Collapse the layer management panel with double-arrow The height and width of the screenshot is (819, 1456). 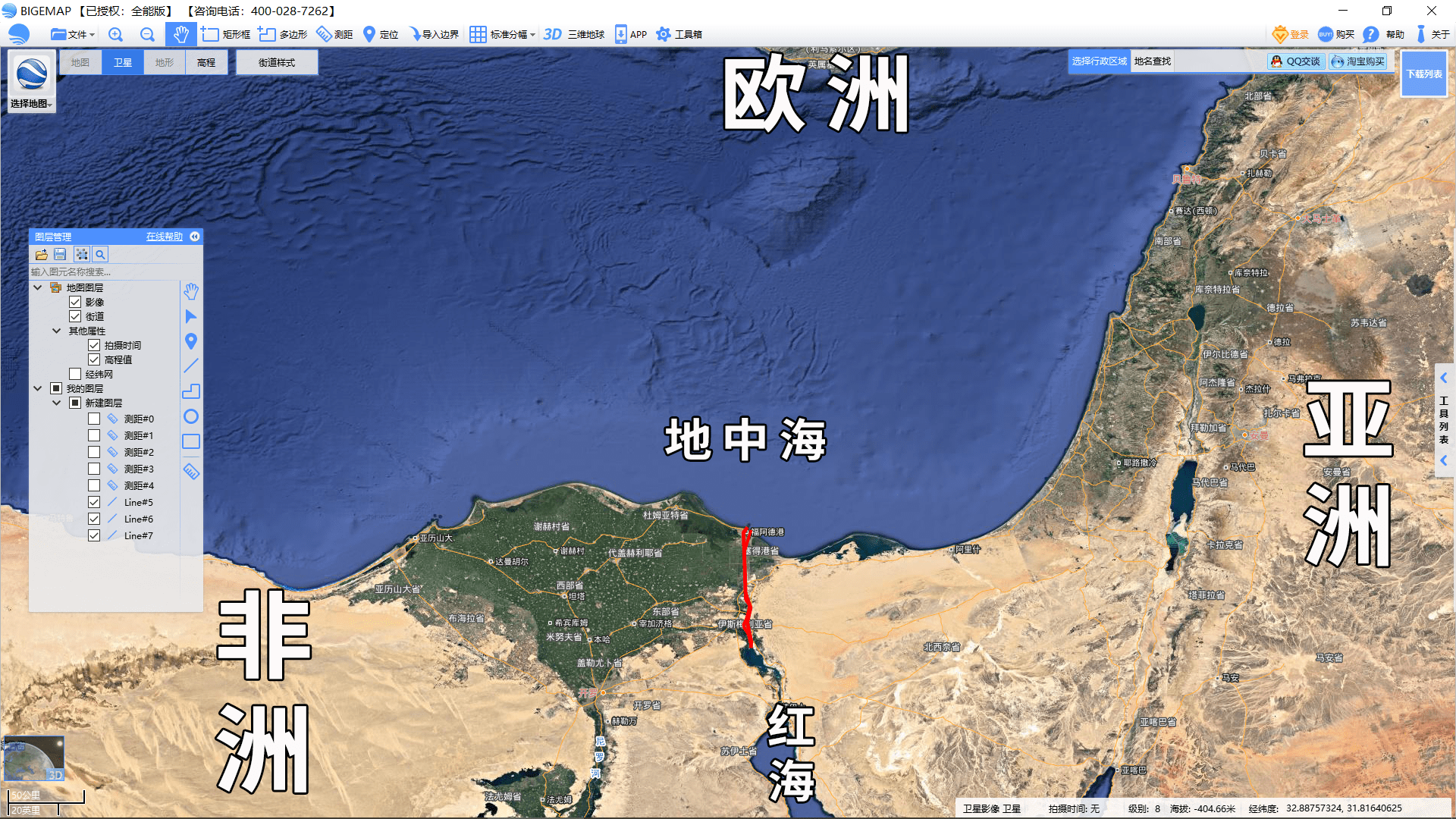195,237
